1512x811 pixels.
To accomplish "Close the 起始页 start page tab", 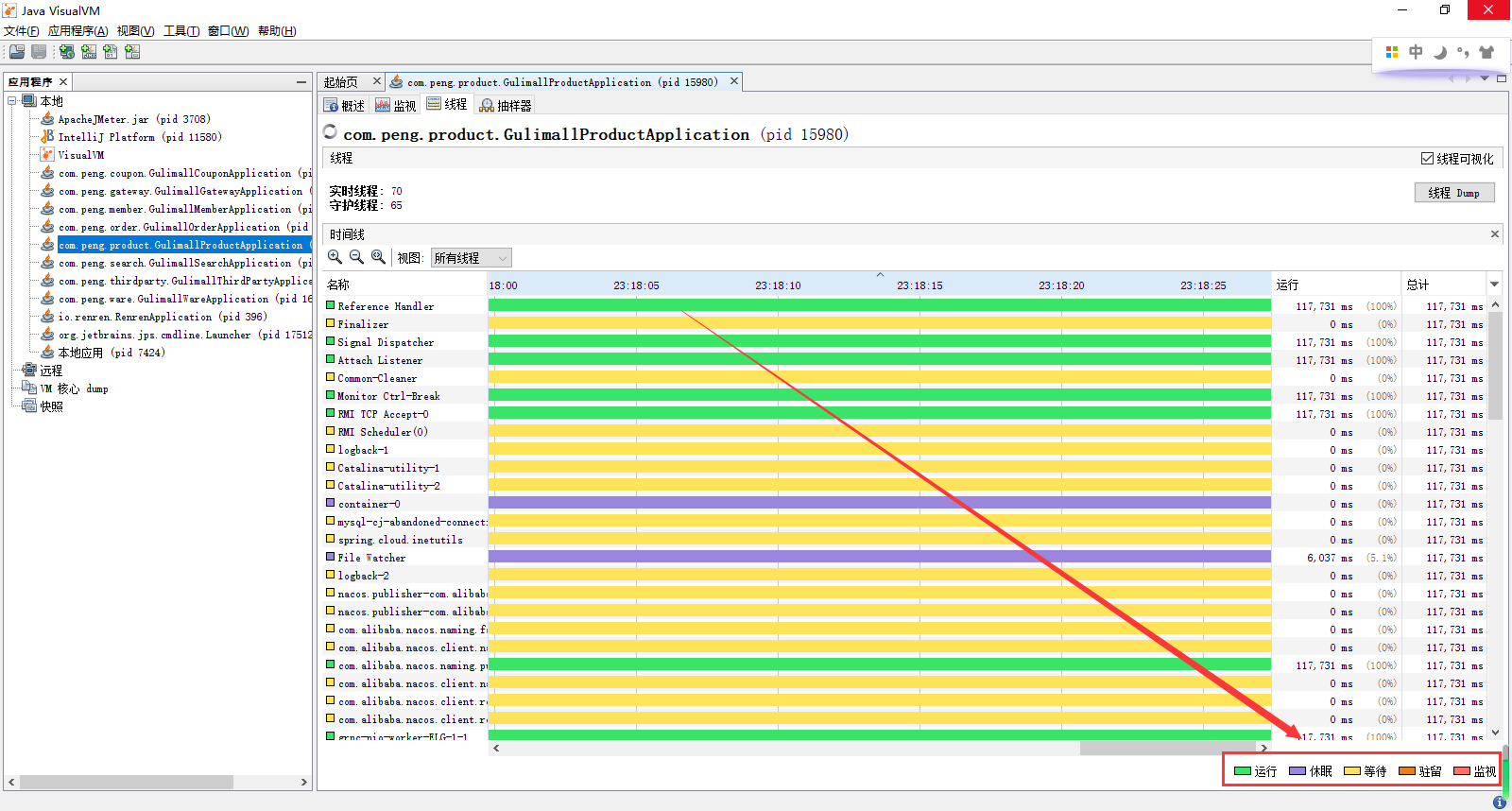I will point(376,81).
